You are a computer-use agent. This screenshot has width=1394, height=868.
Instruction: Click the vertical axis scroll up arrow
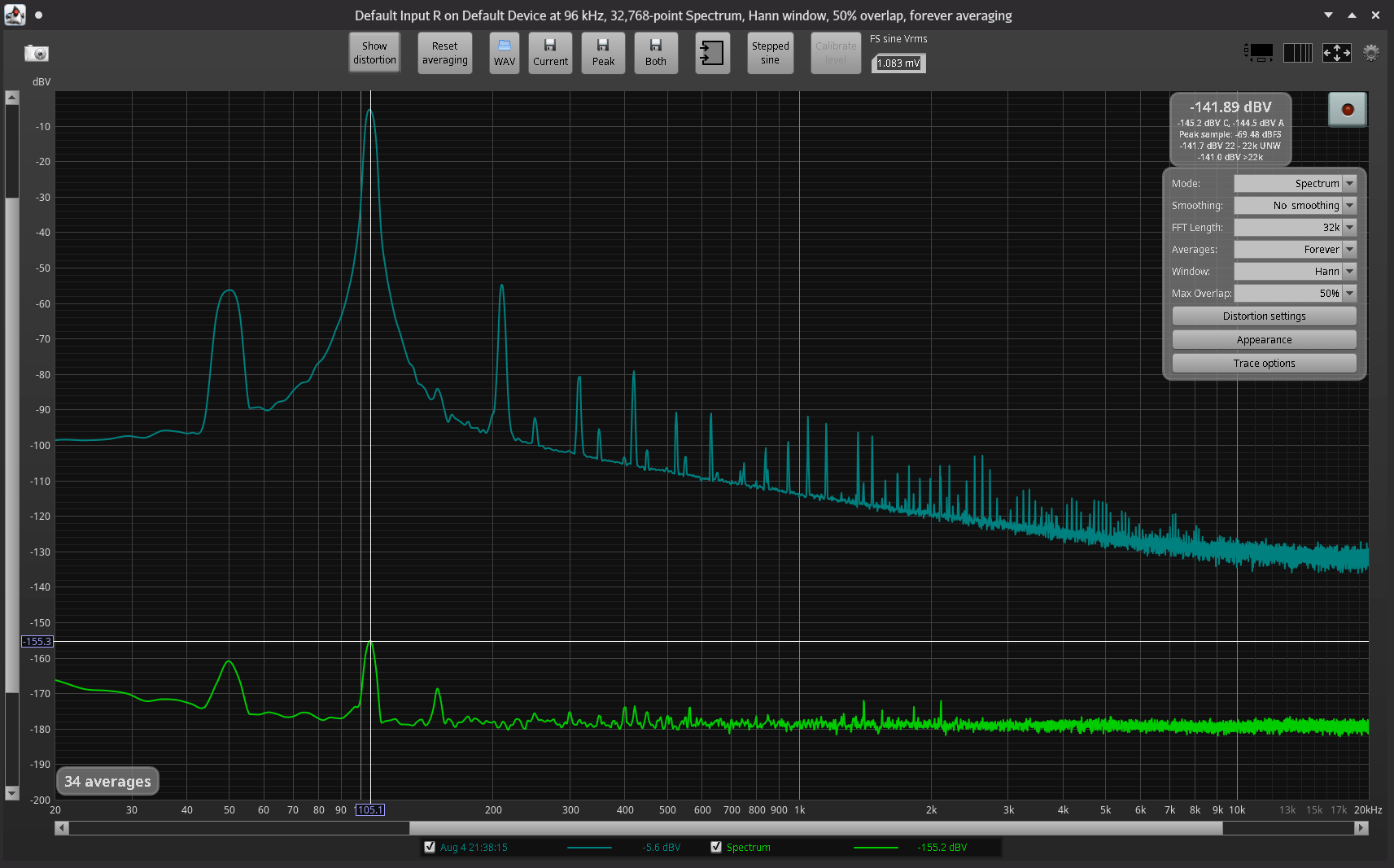[x=11, y=98]
